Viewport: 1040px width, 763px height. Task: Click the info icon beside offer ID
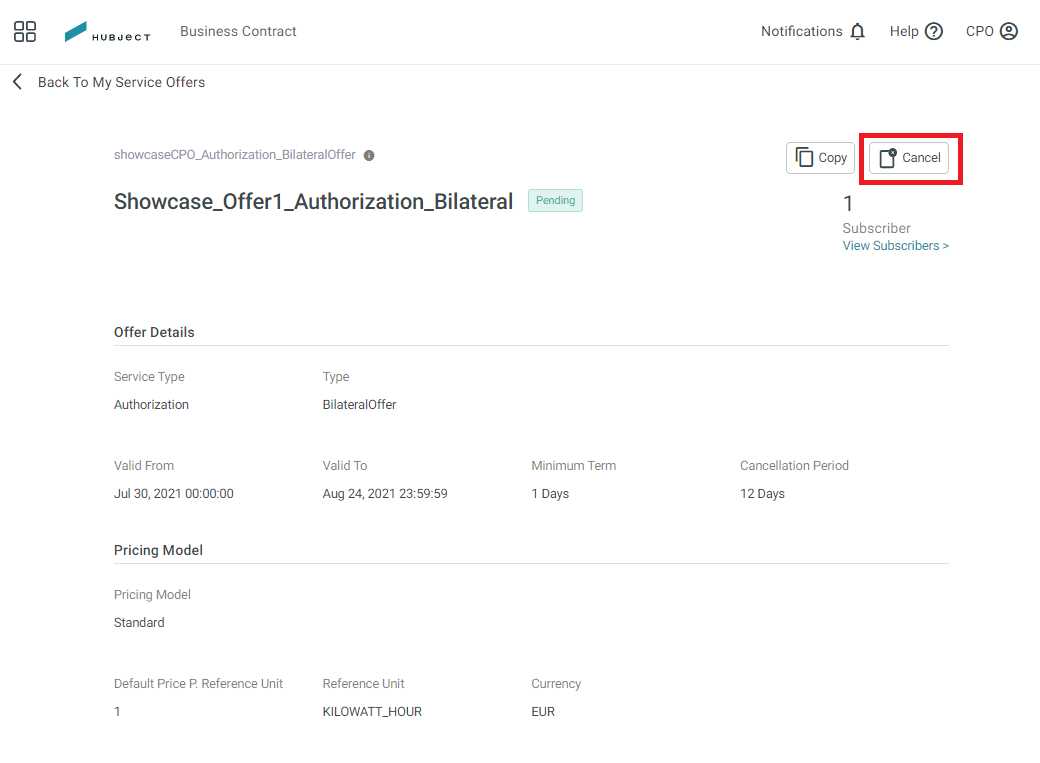click(369, 155)
